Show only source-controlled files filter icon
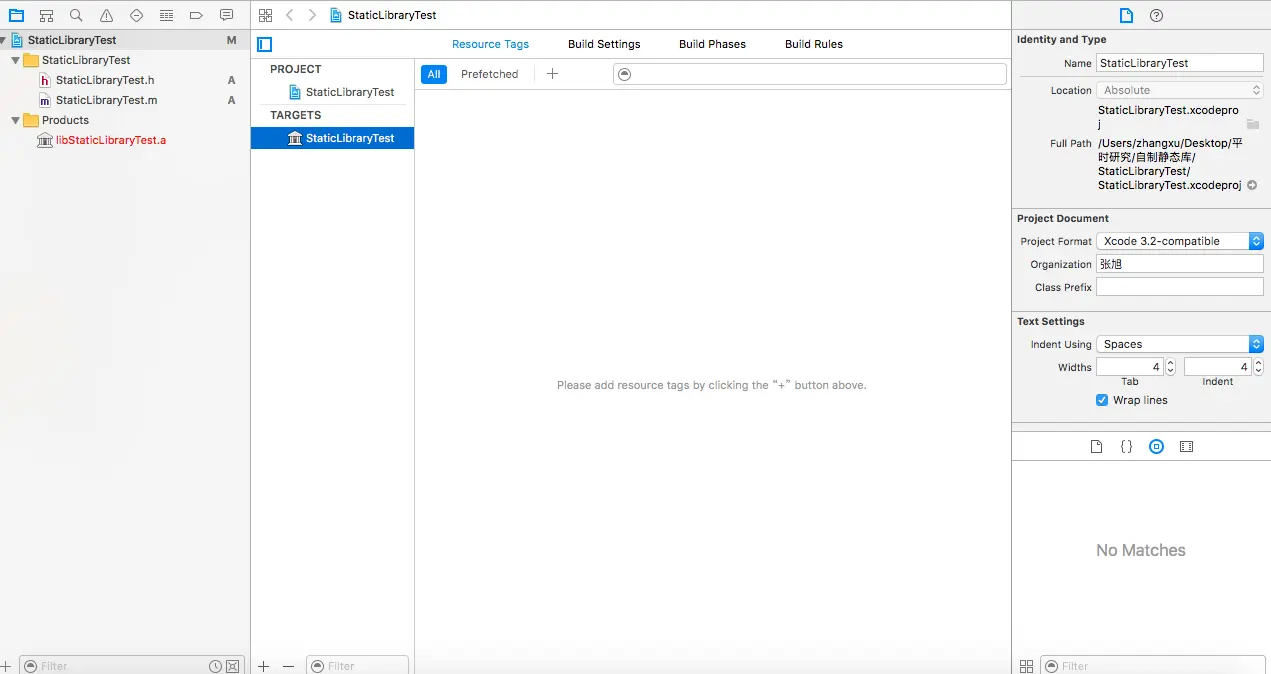Image resolution: width=1271 pixels, height=674 pixels. pos(233,666)
